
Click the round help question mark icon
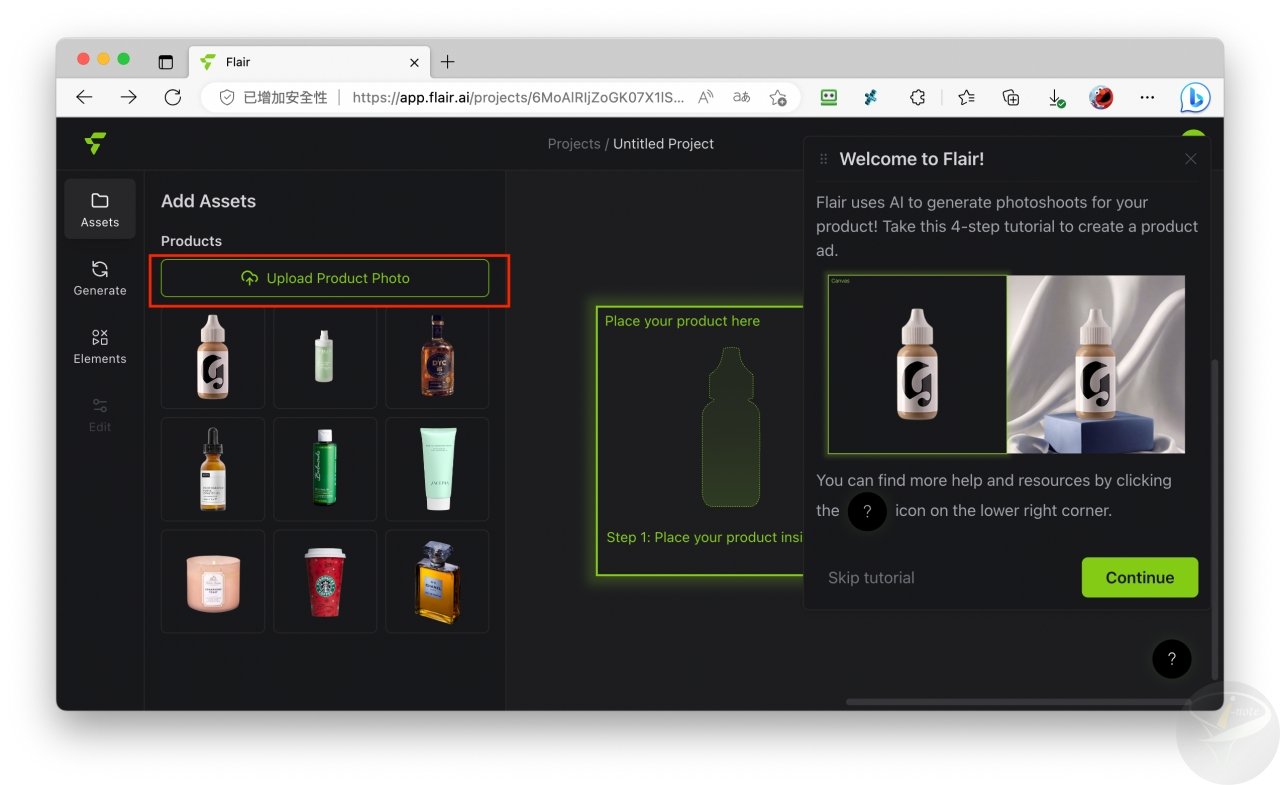tap(1171, 659)
